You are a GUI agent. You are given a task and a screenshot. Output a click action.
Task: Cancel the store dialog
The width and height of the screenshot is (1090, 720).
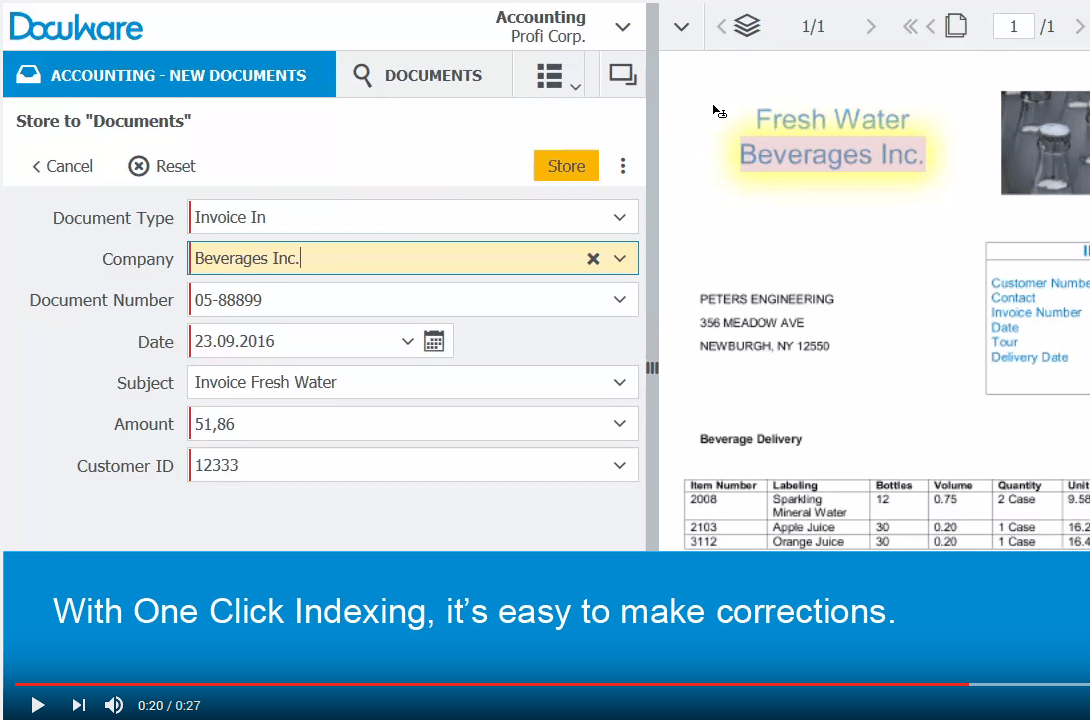tap(62, 166)
